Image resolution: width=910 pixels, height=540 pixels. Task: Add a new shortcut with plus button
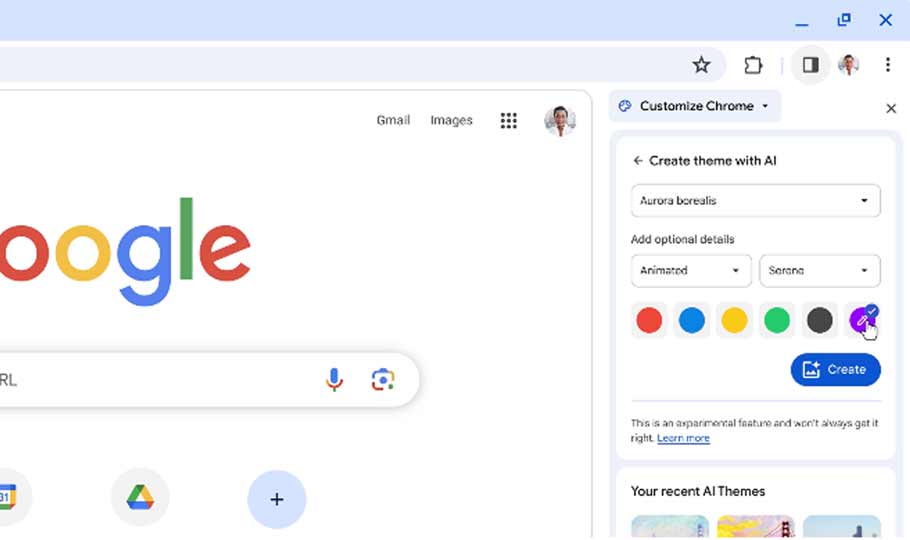pyautogui.click(x=277, y=499)
